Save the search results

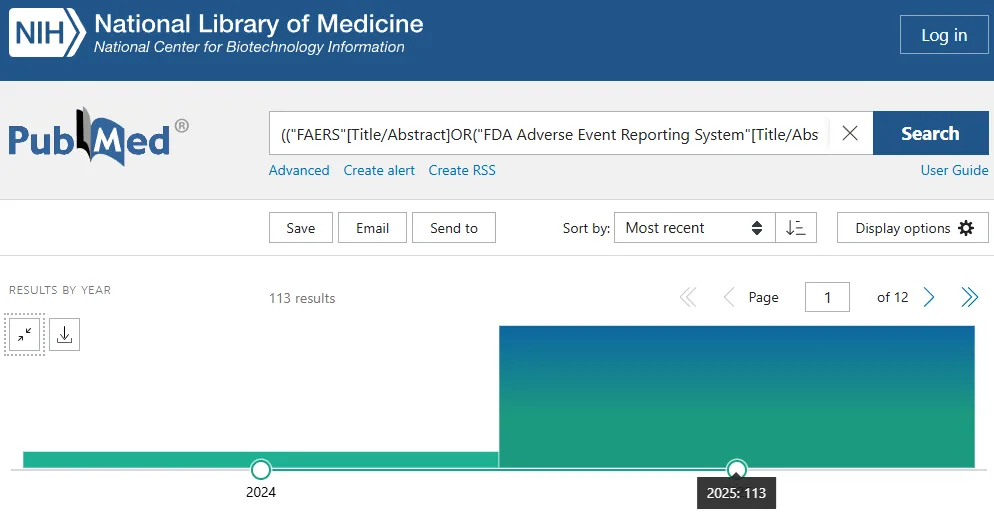coord(300,228)
